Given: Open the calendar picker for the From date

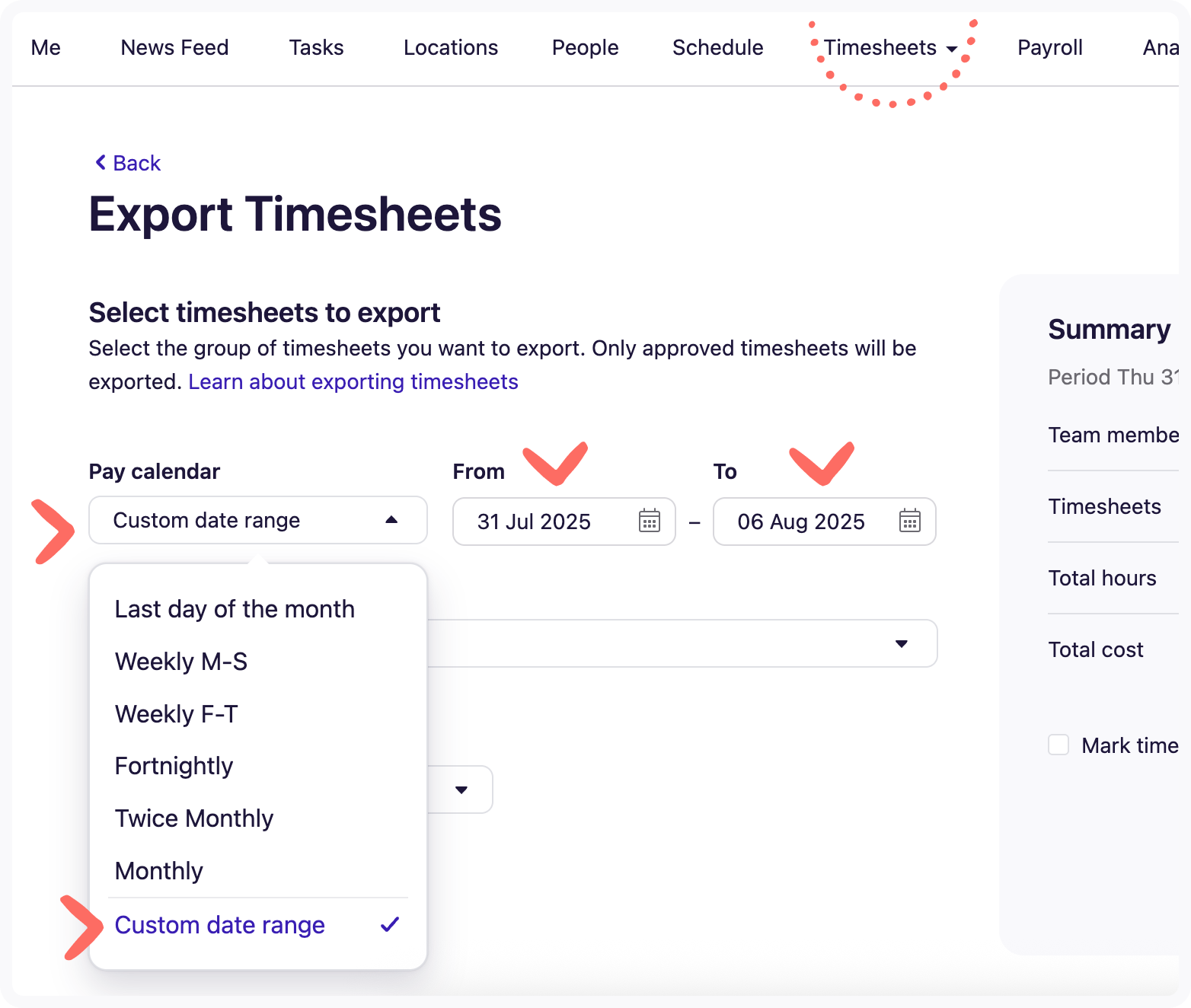Looking at the screenshot, I should point(648,522).
